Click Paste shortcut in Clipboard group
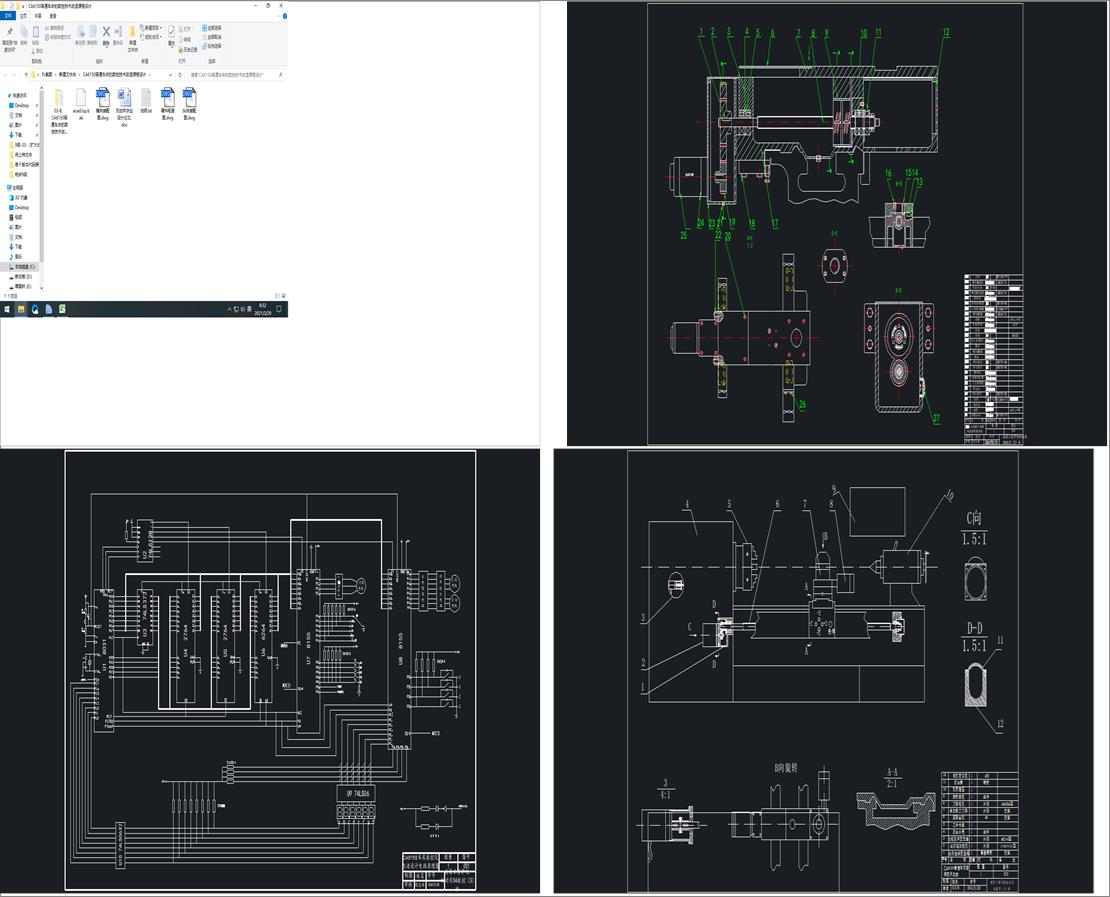This screenshot has width=1110, height=897. (x=58, y=37)
